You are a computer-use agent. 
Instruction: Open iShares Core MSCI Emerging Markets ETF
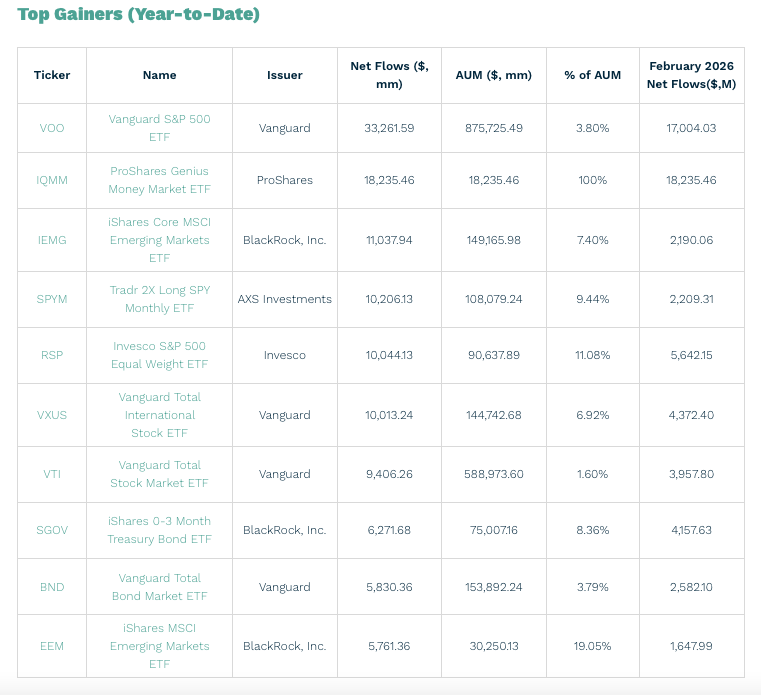[159, 240]
